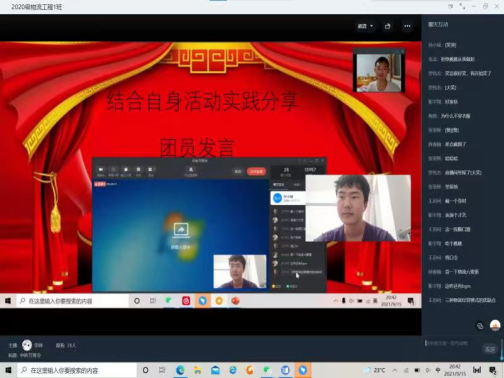
Task: Click the send button for chat message
Action: (490, 349)
